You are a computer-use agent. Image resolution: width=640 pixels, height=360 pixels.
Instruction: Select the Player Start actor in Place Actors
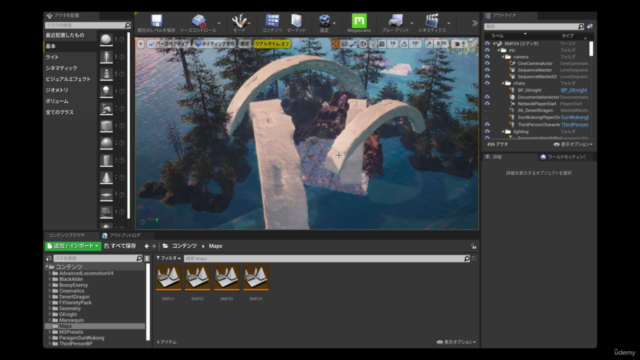106,108
